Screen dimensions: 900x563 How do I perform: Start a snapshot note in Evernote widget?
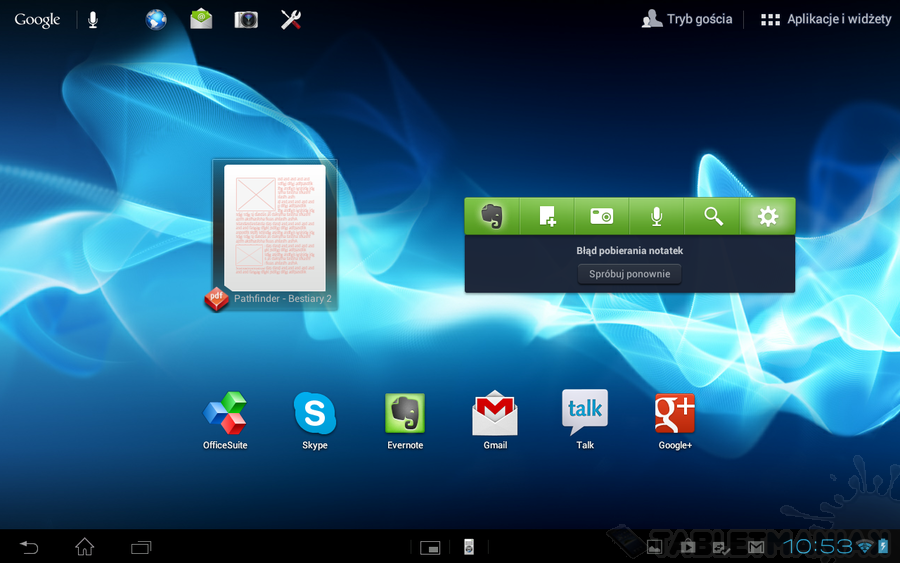point(602,216)
